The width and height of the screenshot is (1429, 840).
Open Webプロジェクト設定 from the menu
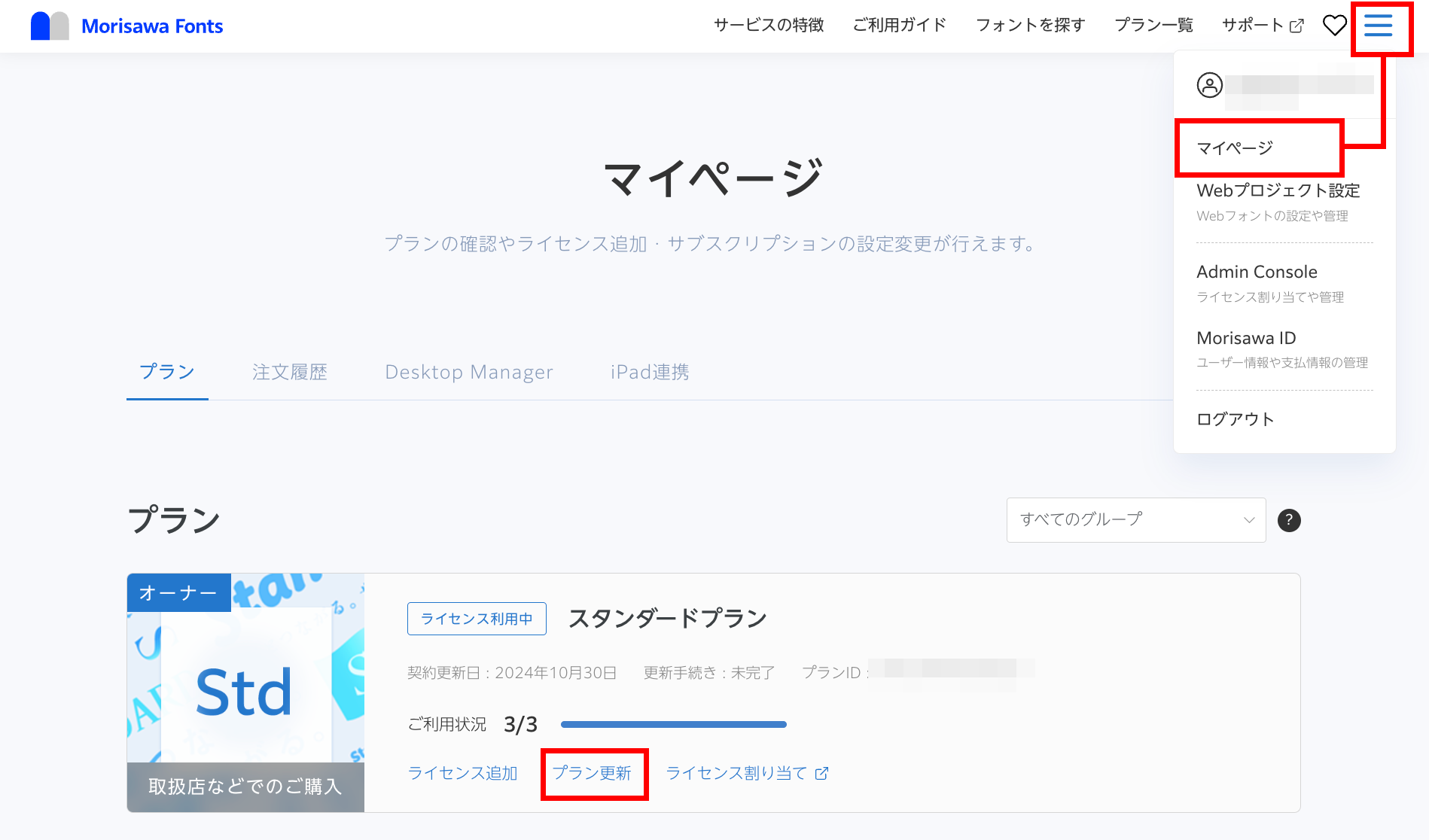click(x=1278, y=190)
